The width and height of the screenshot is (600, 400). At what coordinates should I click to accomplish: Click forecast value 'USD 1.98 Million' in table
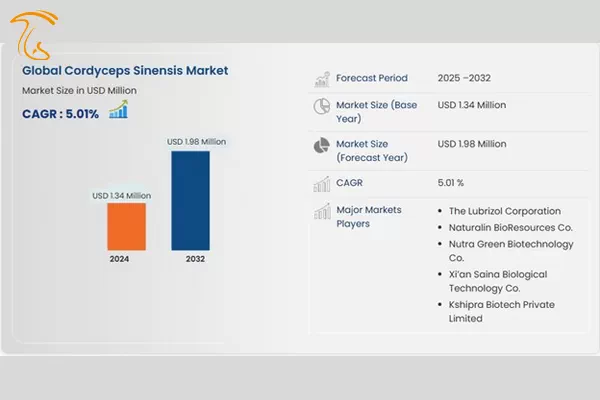point(472,144)
